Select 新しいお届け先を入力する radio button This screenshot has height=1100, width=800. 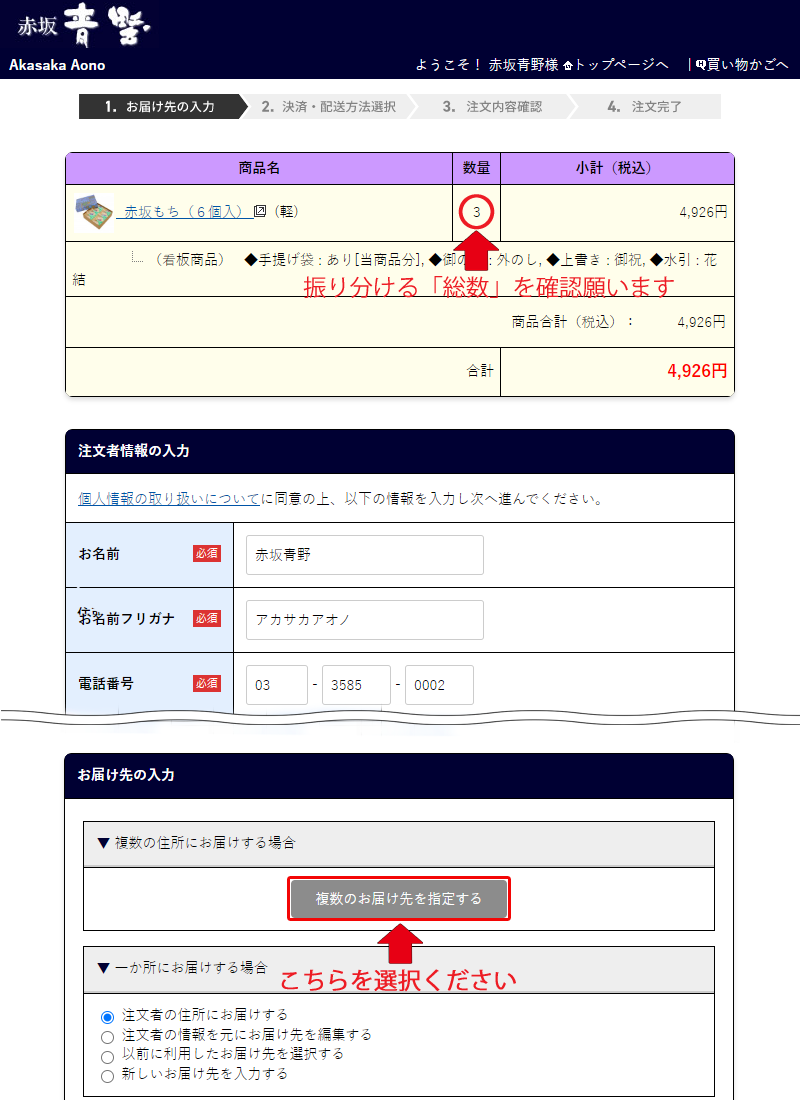tap(108, 1075)
